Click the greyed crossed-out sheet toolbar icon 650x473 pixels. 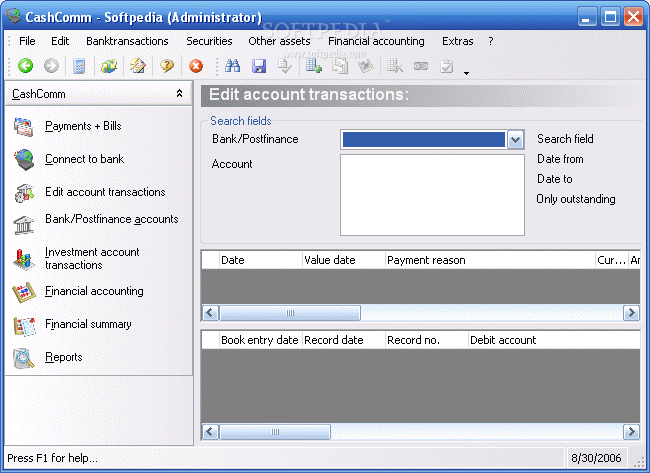pos(366,66)
